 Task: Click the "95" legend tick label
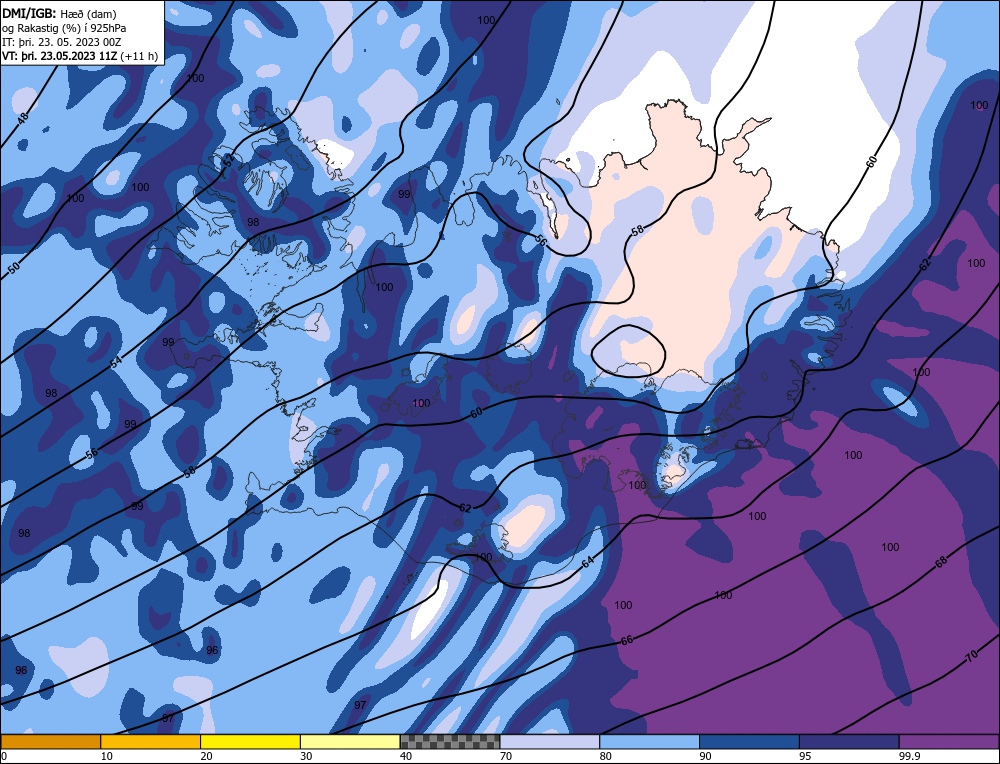tap(805, 756)
